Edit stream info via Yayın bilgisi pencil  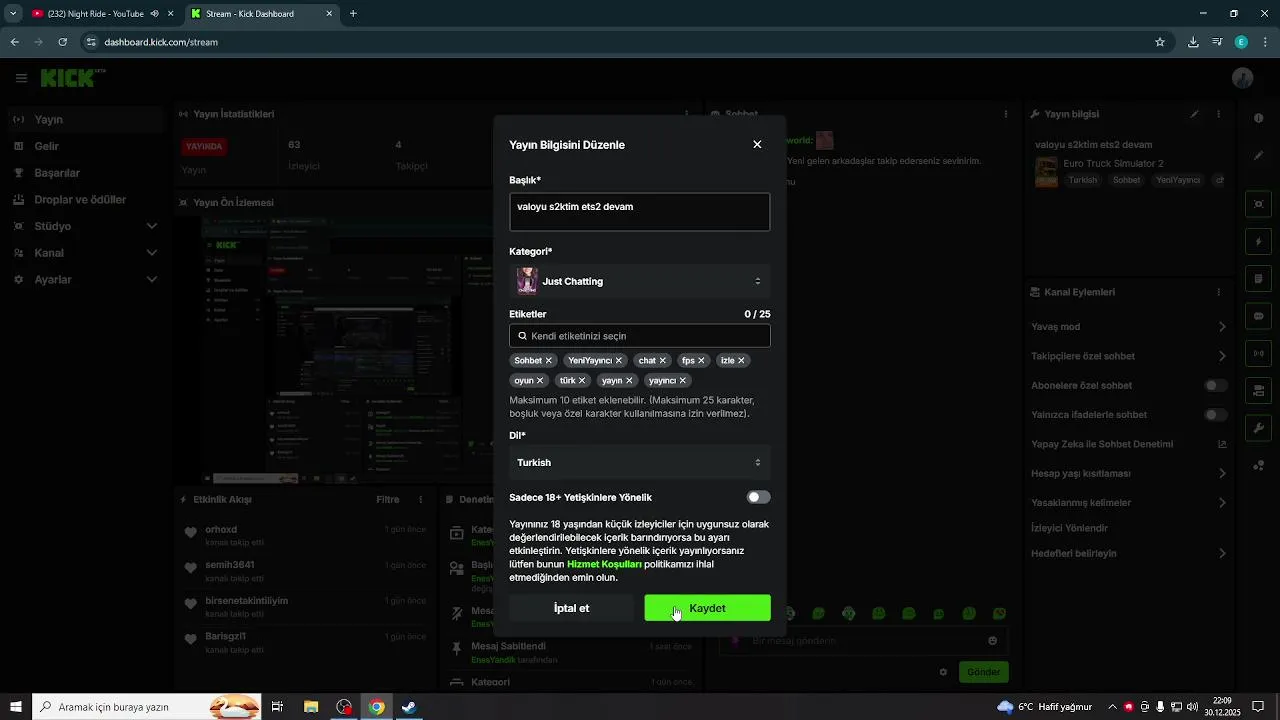(1194, 114)
